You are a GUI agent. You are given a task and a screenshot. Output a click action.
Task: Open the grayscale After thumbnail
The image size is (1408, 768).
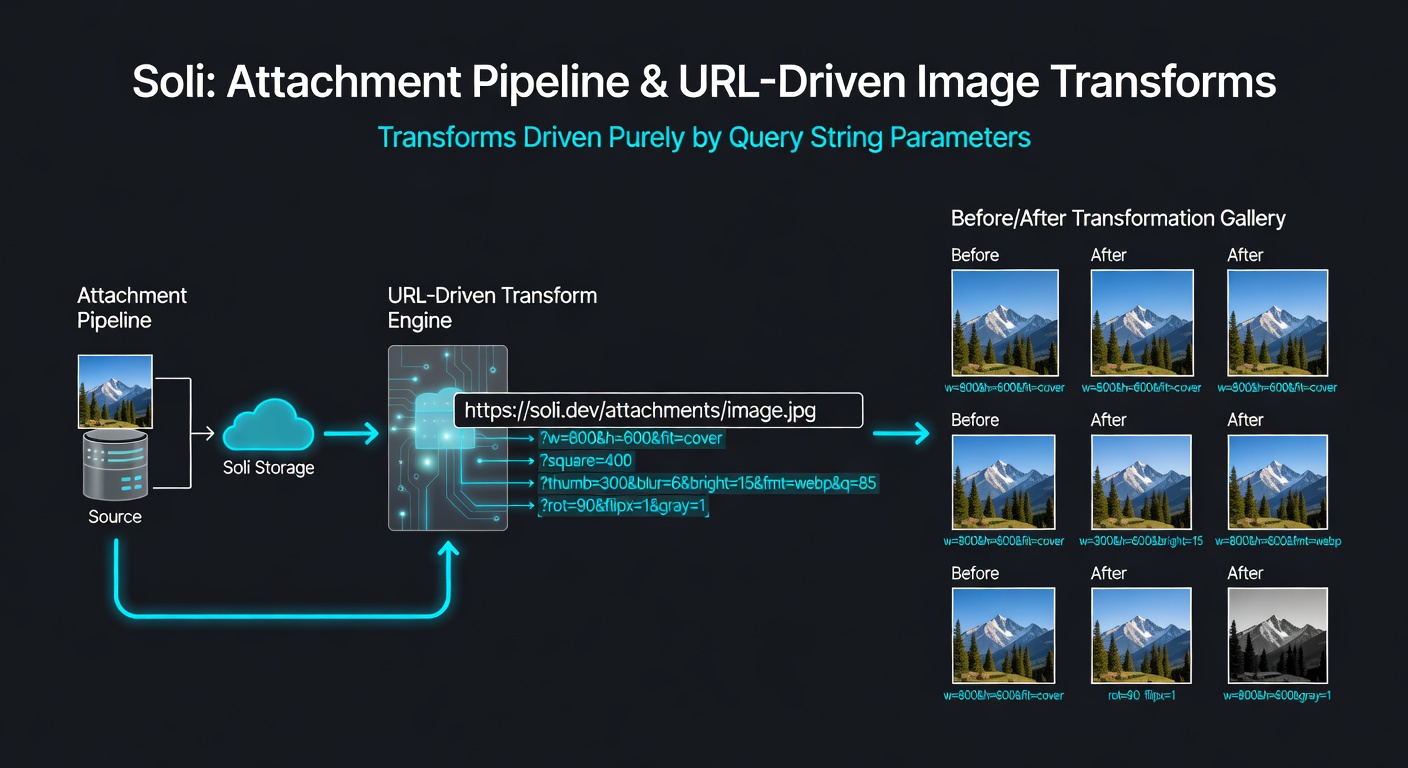(x=1277, y=635)
